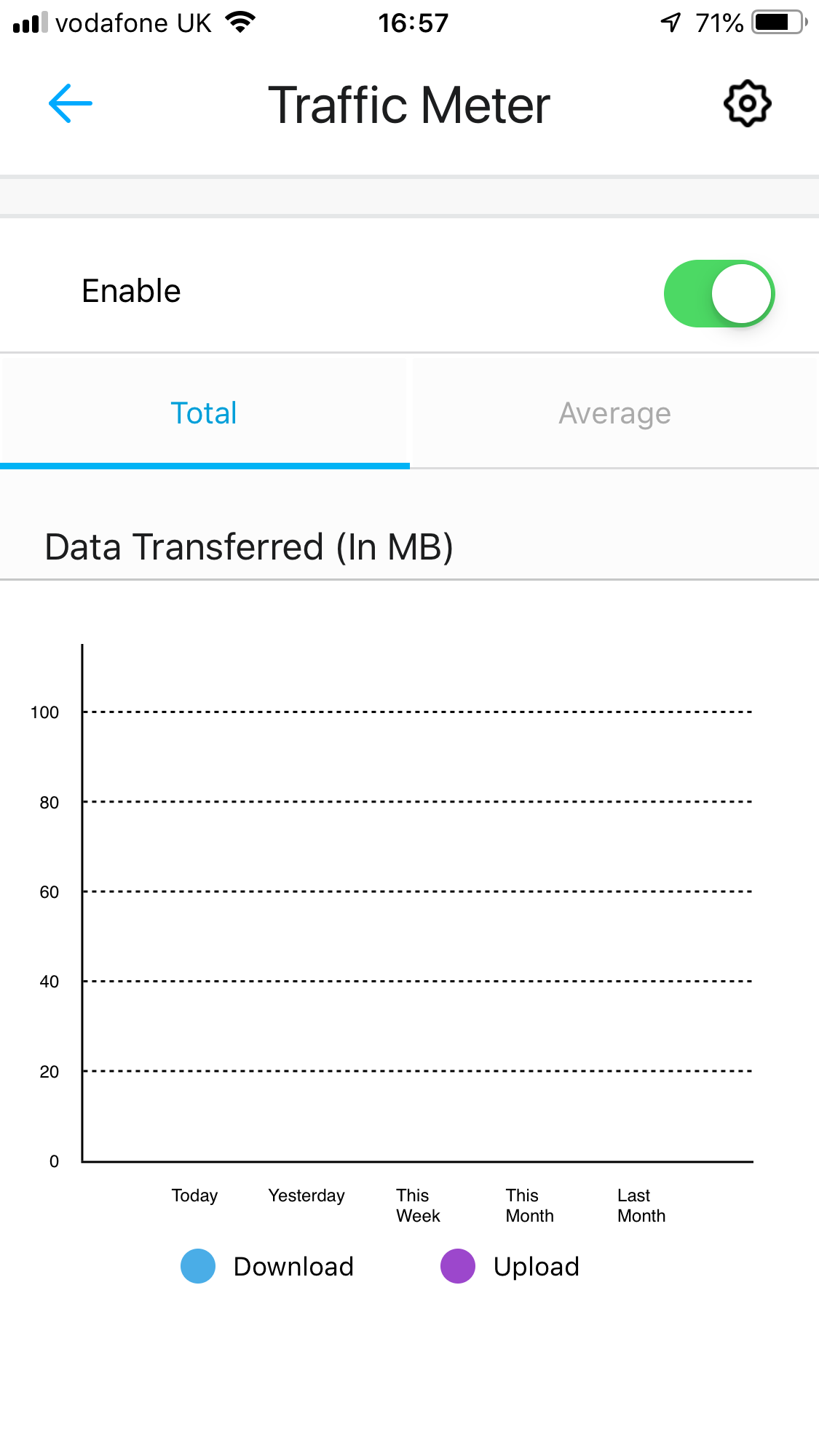Tap the location arrow status icon
The height and width of the screenshot is (1456, 819).
pos(670,23)
